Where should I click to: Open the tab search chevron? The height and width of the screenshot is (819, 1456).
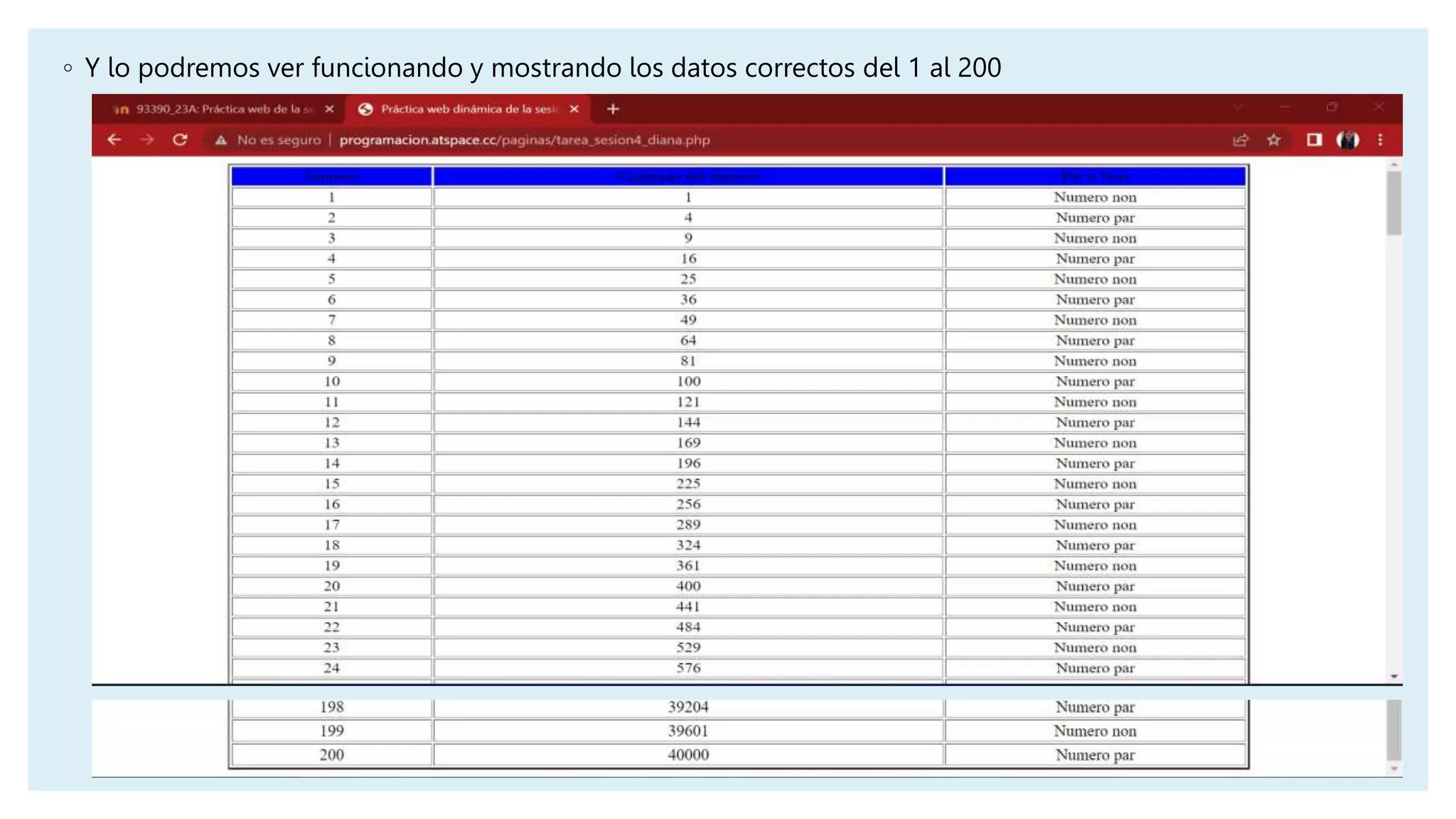pyautogui.click(x=1238, y=107)
